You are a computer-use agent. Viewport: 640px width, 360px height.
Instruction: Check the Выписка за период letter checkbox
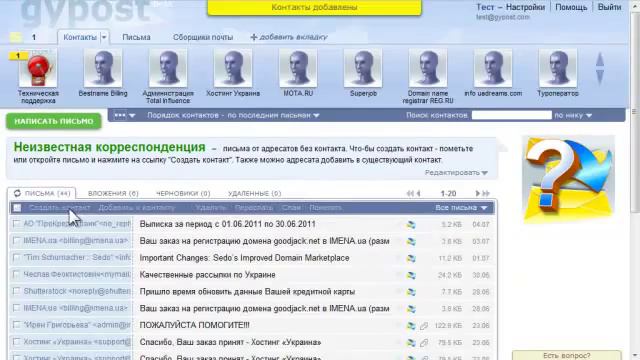(16, 224)
